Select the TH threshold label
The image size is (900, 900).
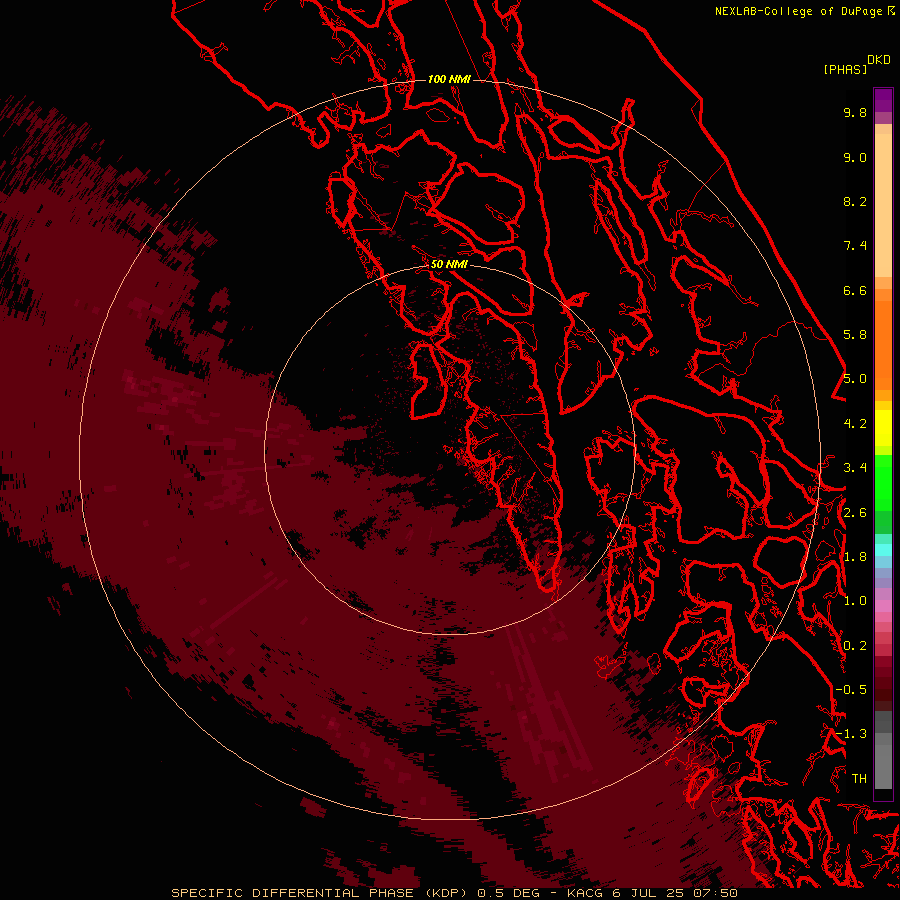[859, 779]
